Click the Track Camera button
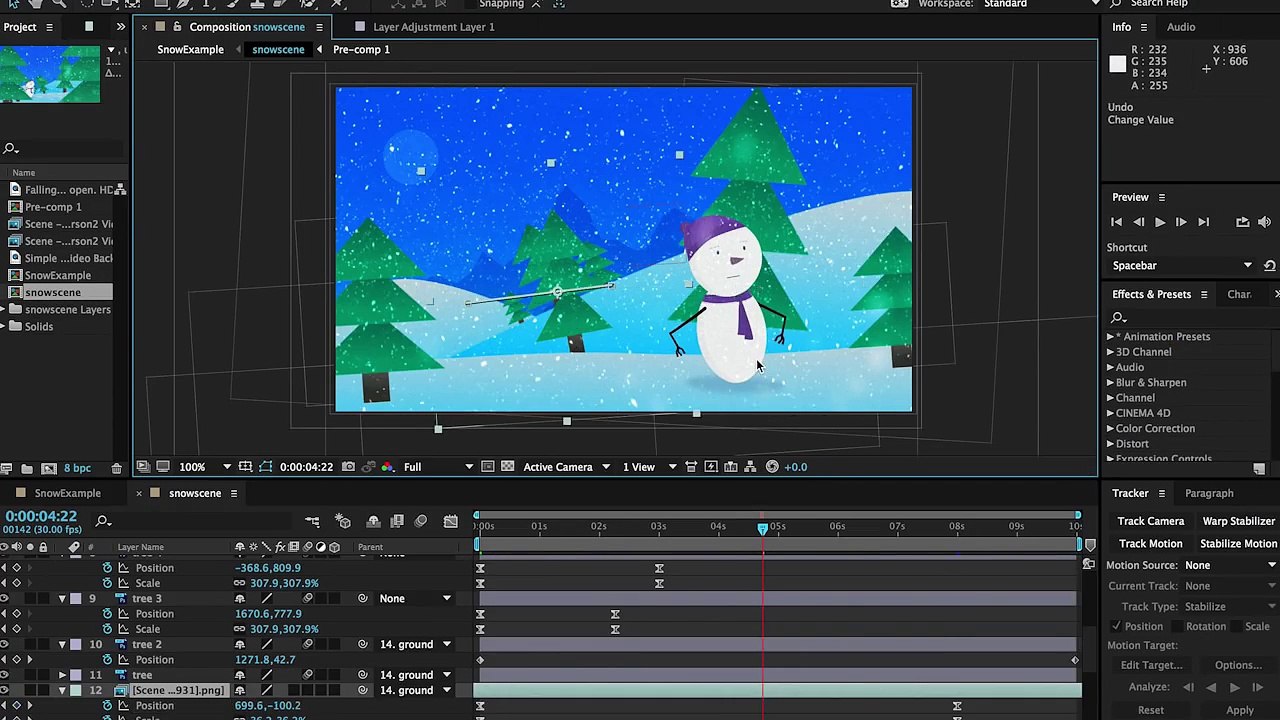The height and width of the screenshot is (720, 1280). [1151, 521]
